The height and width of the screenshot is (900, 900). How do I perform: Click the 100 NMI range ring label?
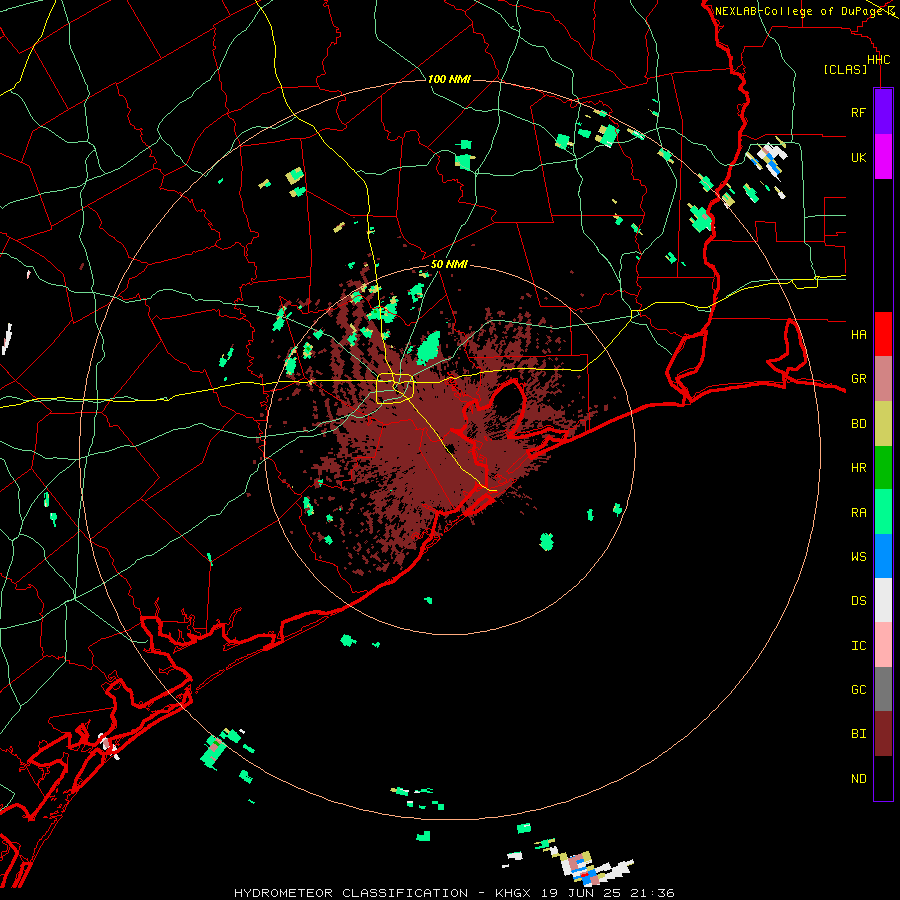[449, 79]
